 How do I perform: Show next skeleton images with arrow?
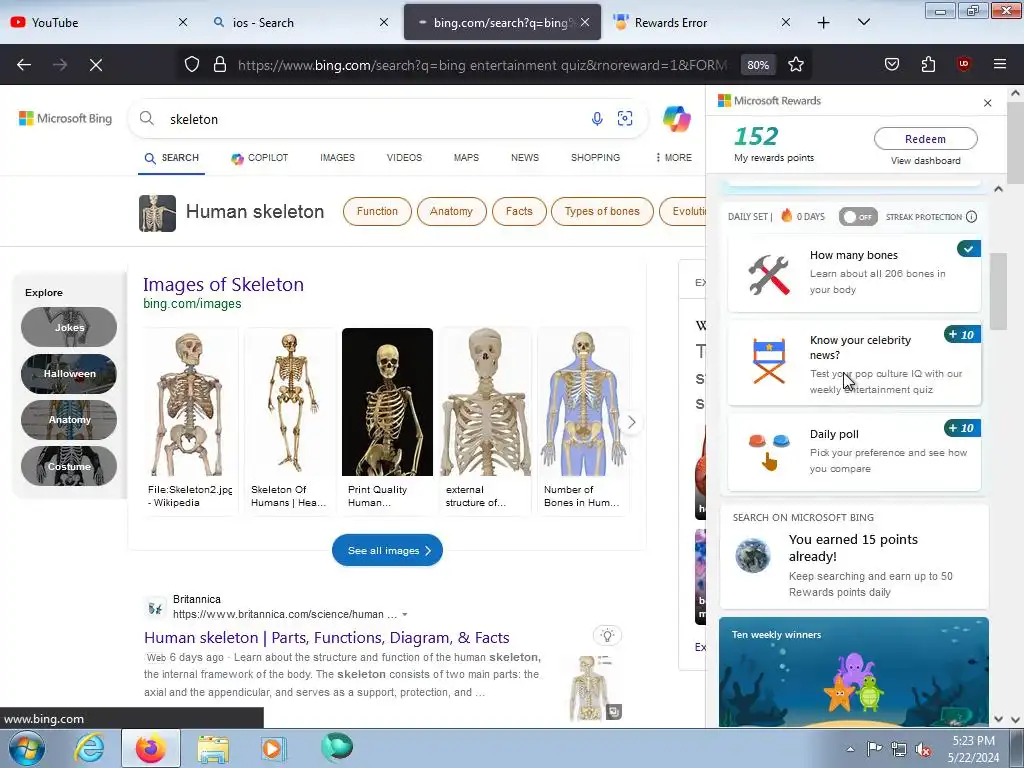pyautogui.click(x=631, y=422)
